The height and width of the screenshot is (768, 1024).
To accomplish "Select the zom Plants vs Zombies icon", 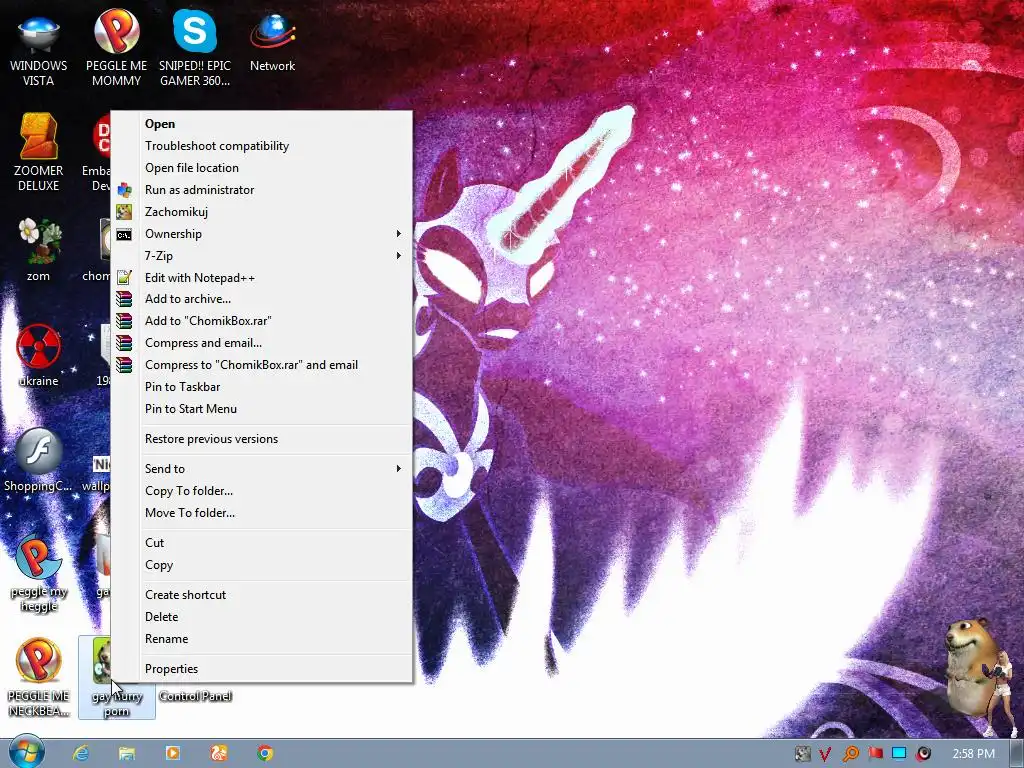I will (x=39, y=250).
